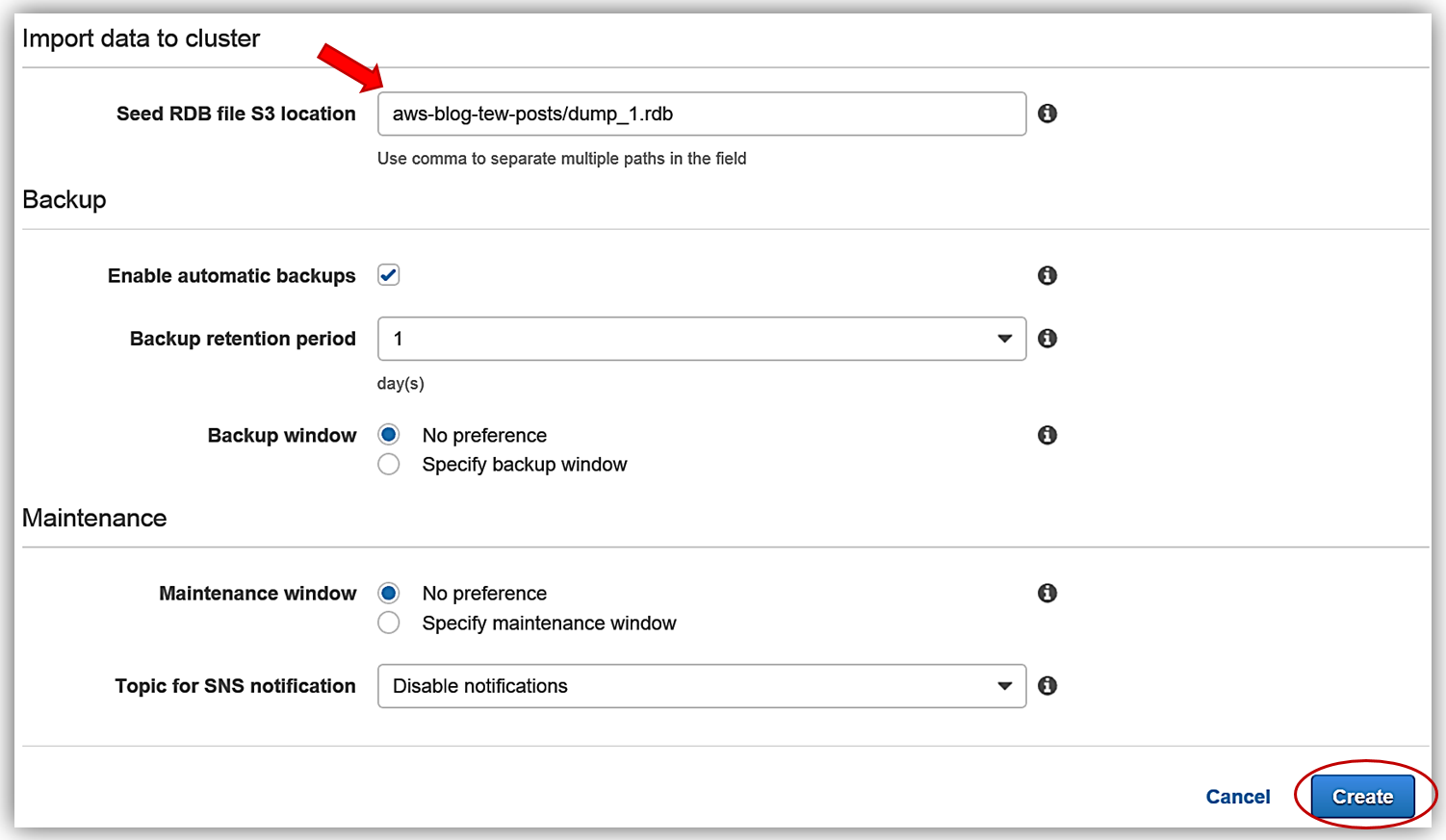Click info icon beside SNS notification topic
Screen dimensions: 1446x840
click(x=1047, y=686)
